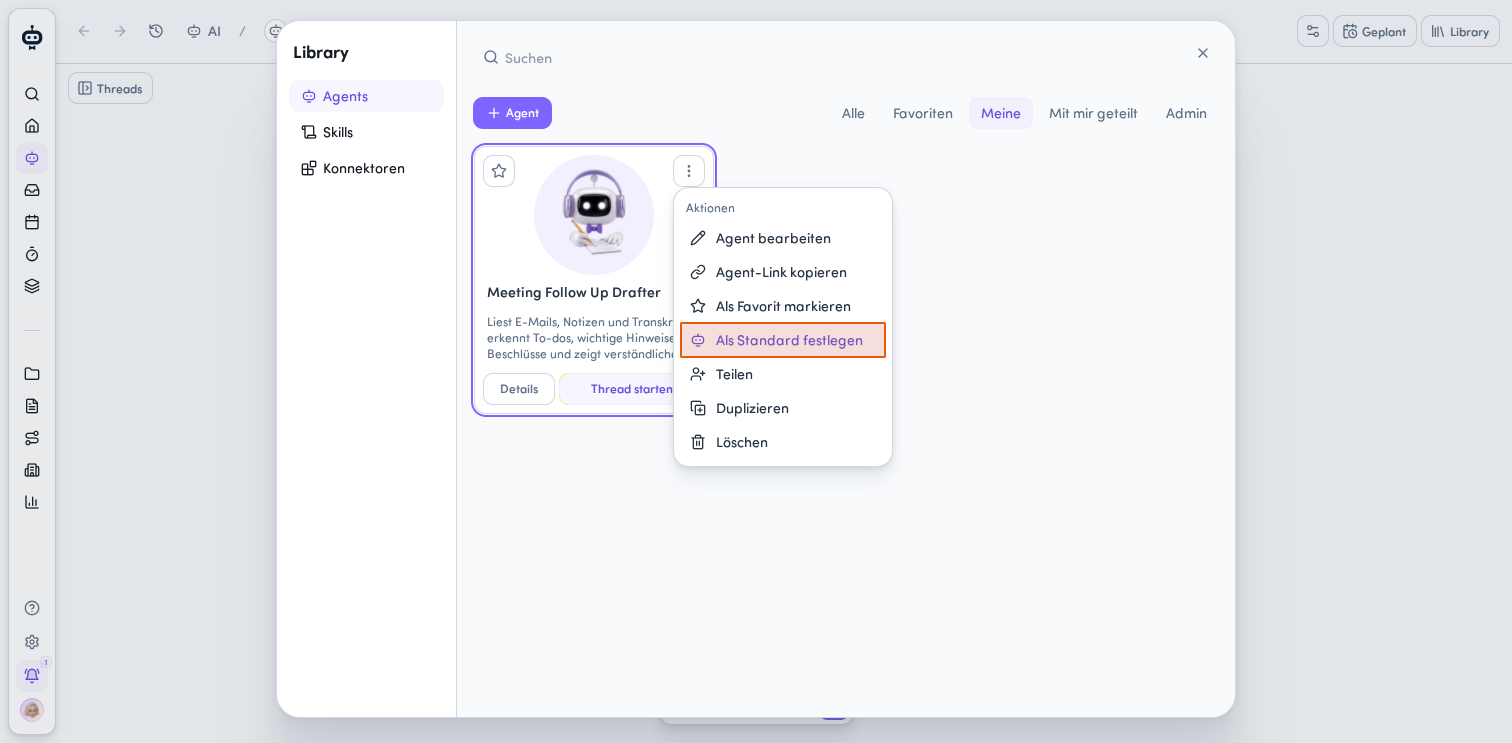Click the search icon in left sidebar
This screenshot has height=743, width=1512.
point(32,94)
